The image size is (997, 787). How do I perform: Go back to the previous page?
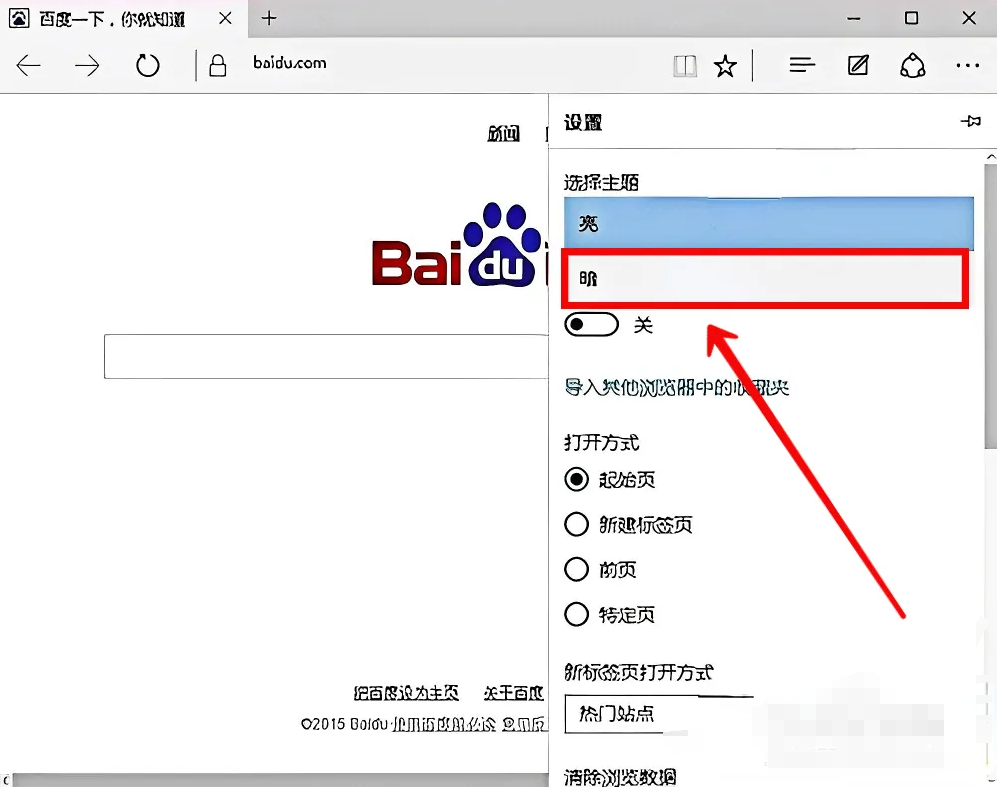[x=29, y=65]
